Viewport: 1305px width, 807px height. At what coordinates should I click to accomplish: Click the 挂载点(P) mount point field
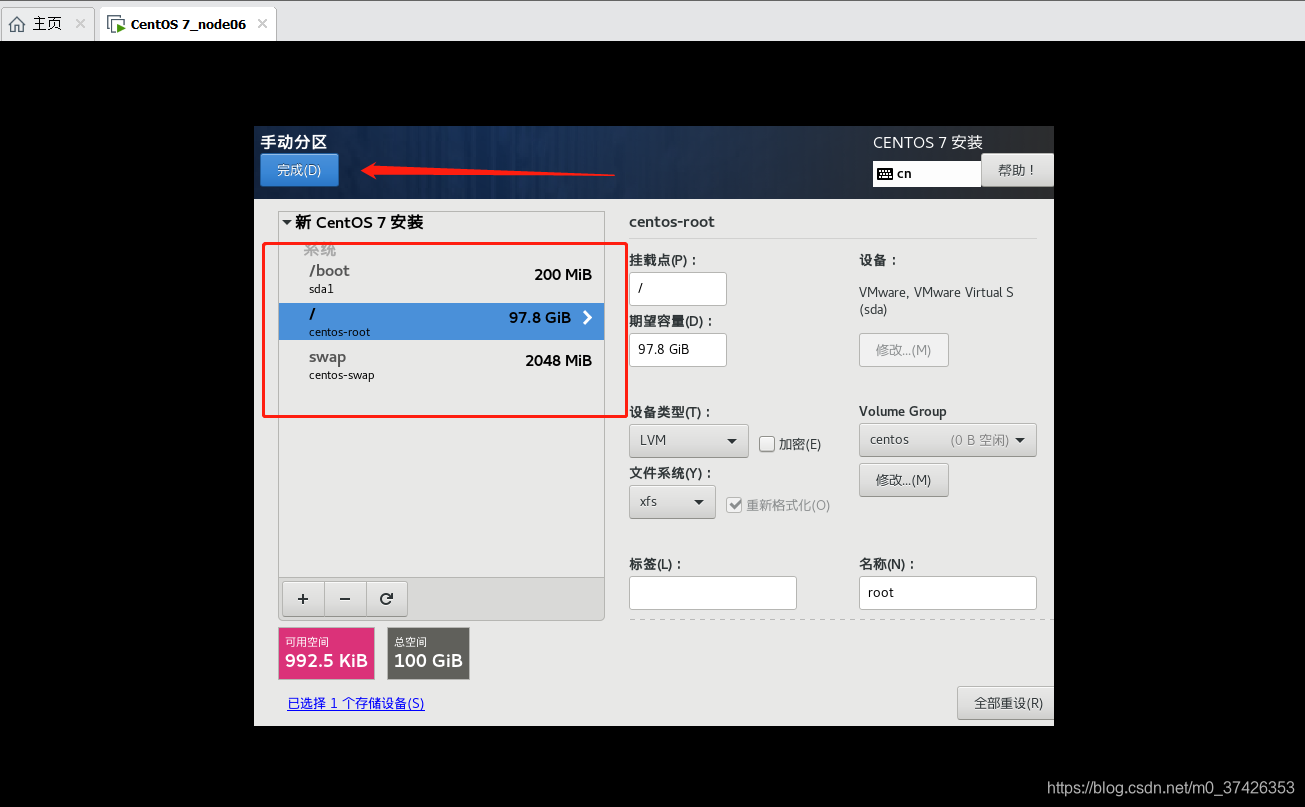tap(678, 289)
